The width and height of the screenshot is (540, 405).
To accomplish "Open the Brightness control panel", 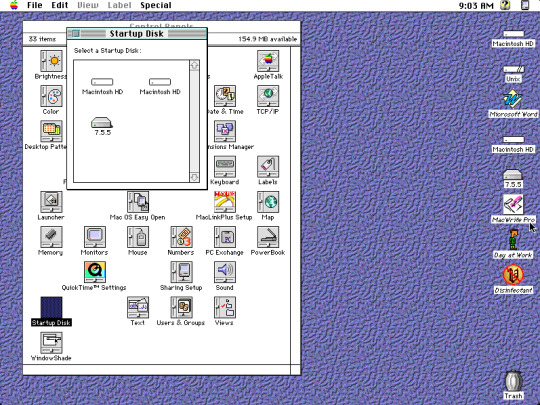I will point(51,61).
